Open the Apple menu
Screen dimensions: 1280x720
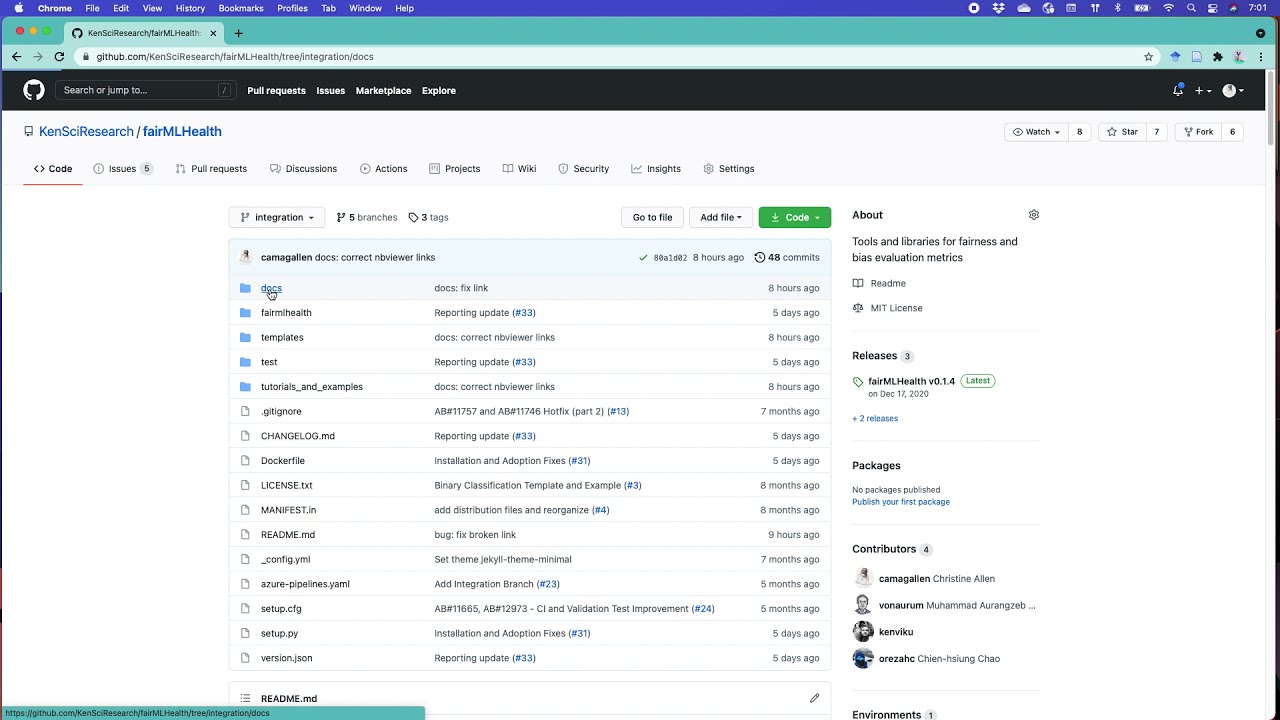18,8
